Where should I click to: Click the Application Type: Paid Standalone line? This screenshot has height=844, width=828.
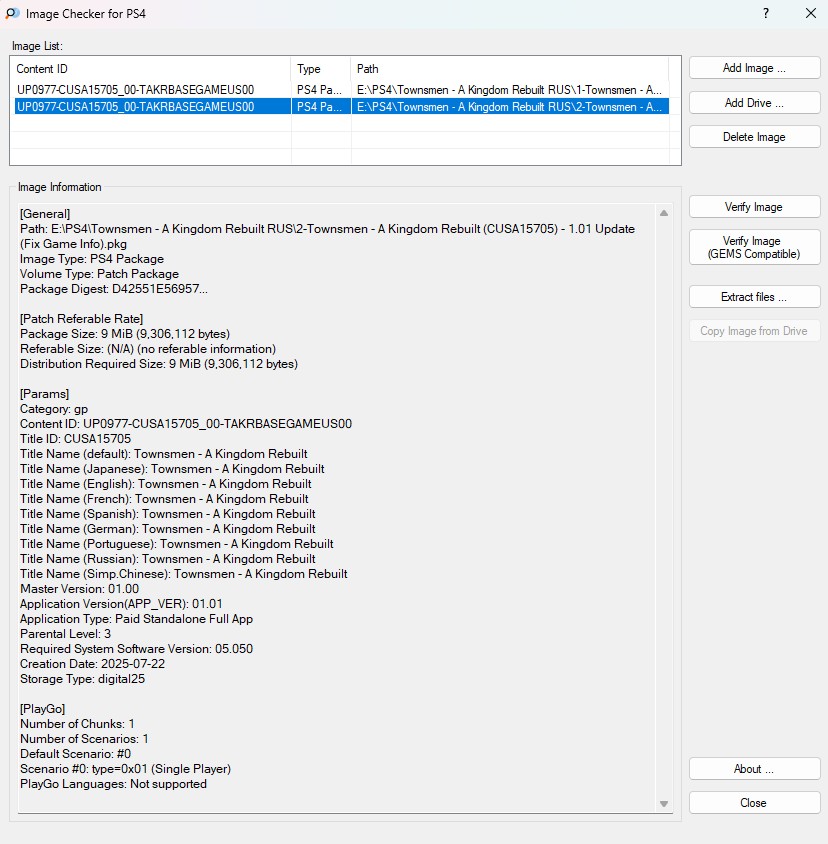(137, 619)
